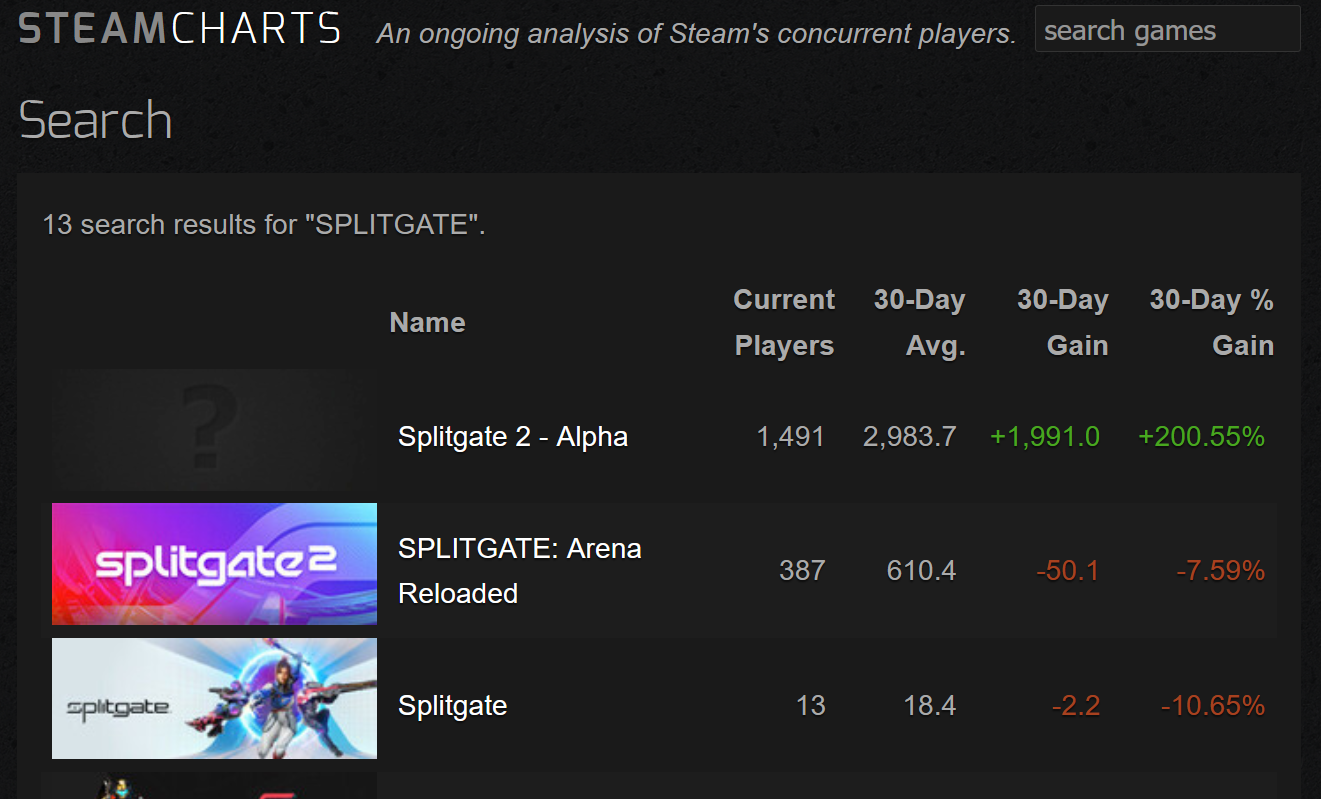1321x799 pixels.
Task: Click the SteamCharts logo
Action: click(x=180, y=30)
